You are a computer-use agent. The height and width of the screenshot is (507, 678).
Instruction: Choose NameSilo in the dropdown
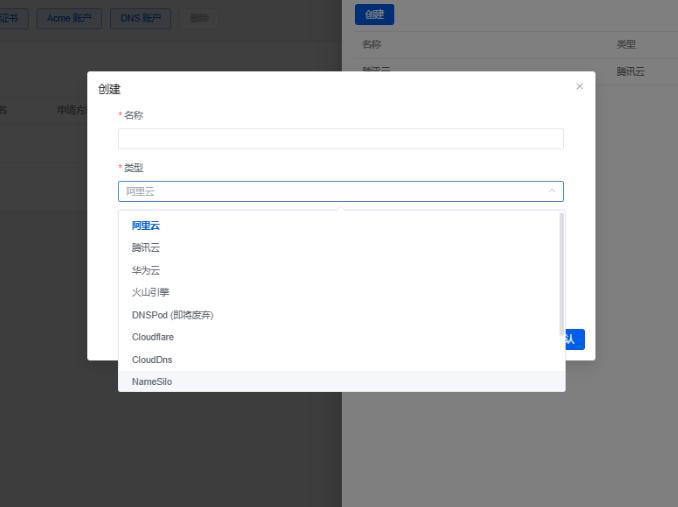pyautogui.click(x=342, y=382)
